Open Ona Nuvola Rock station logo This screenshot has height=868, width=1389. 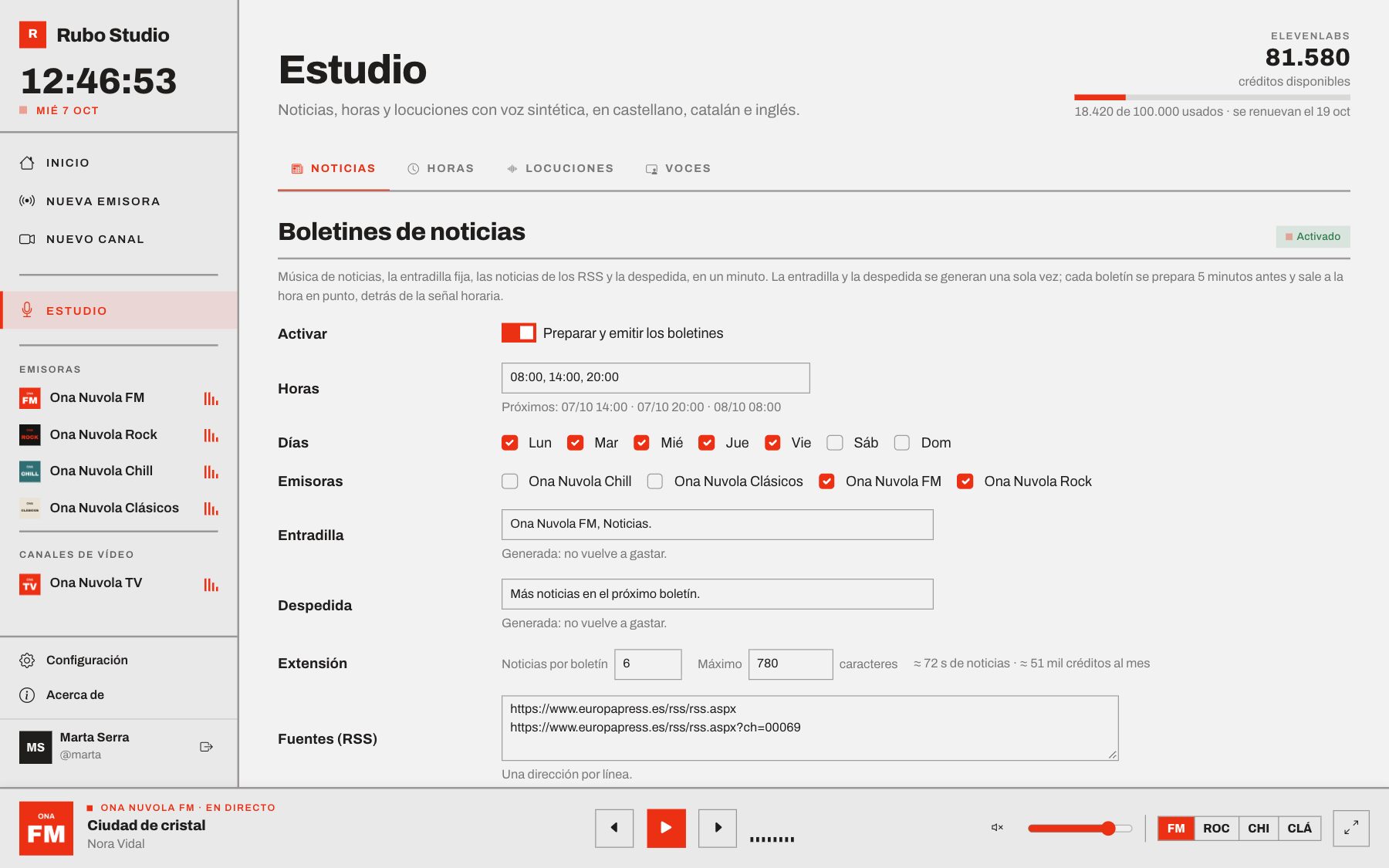click(29, 434)
